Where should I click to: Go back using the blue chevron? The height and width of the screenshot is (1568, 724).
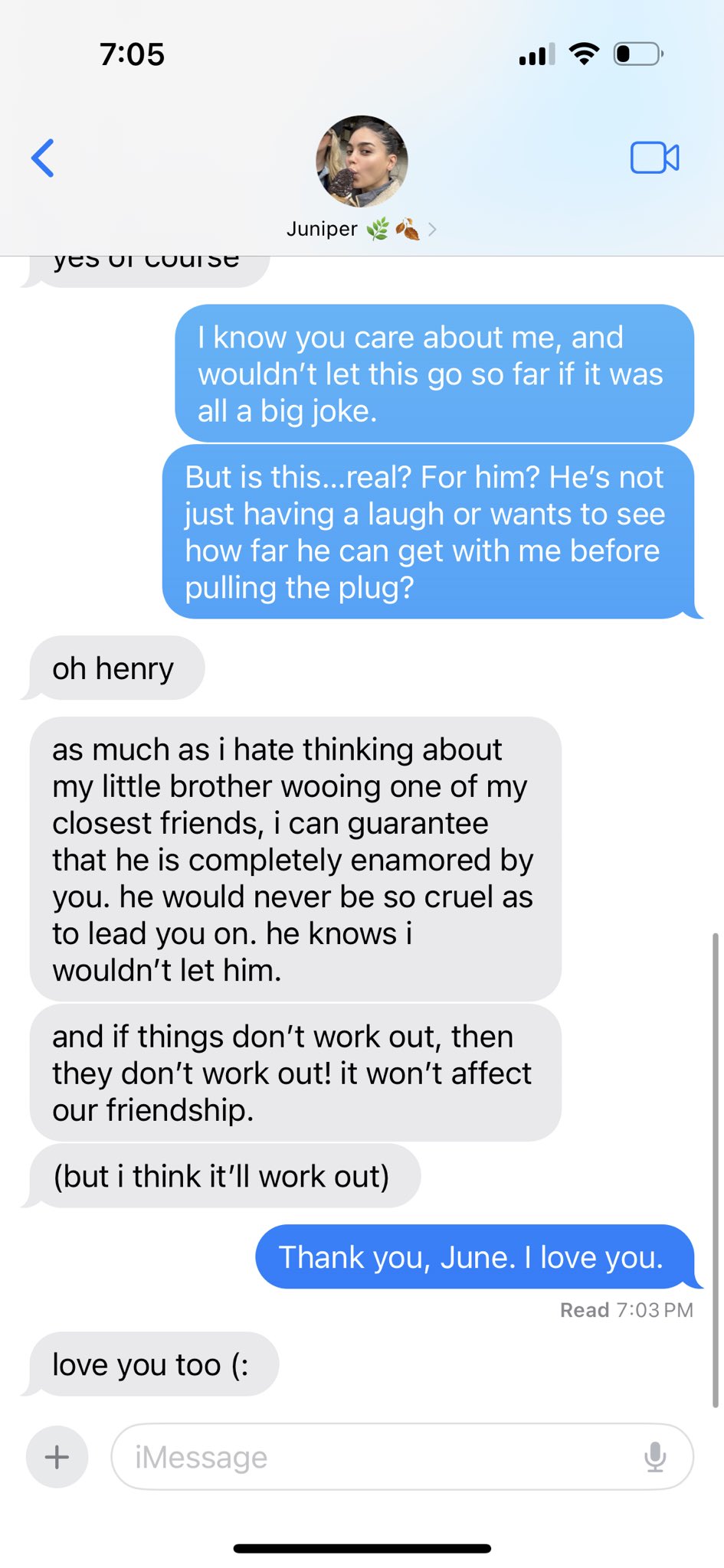pyautogui.click(x=43, y=158)
